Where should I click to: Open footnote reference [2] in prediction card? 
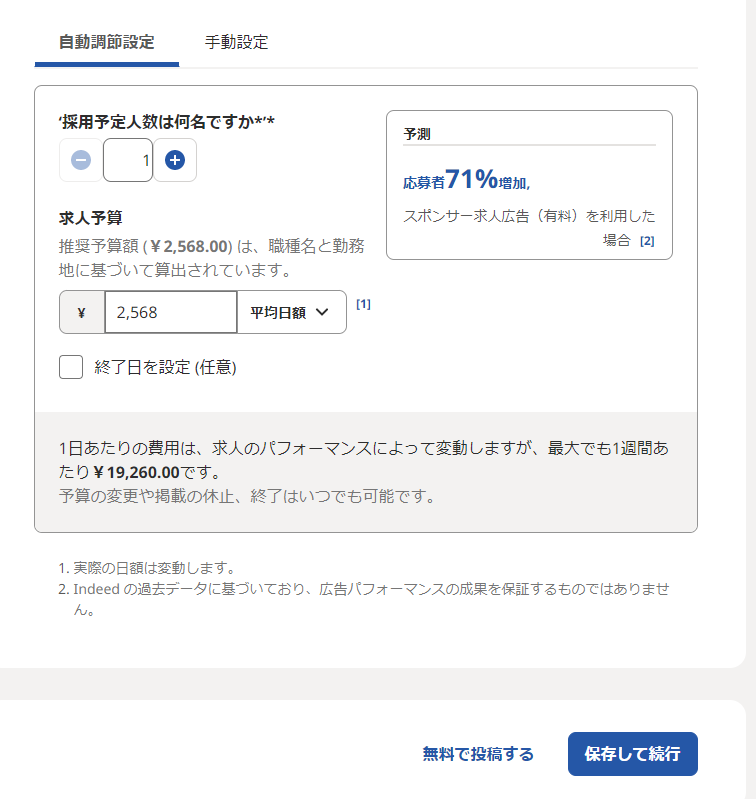pyautogui.click(x=647, y=241)
